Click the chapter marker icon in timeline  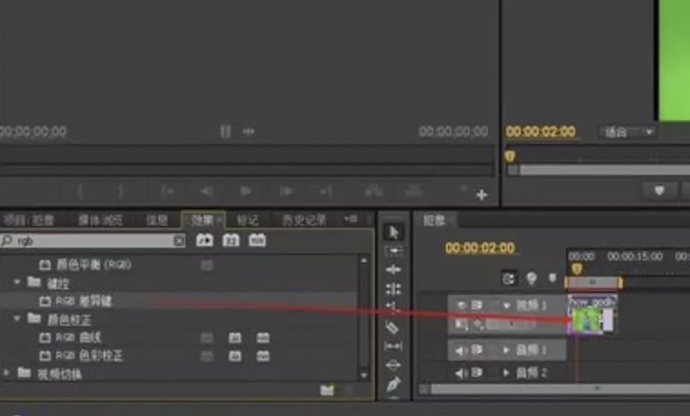(x=532, y=278)
